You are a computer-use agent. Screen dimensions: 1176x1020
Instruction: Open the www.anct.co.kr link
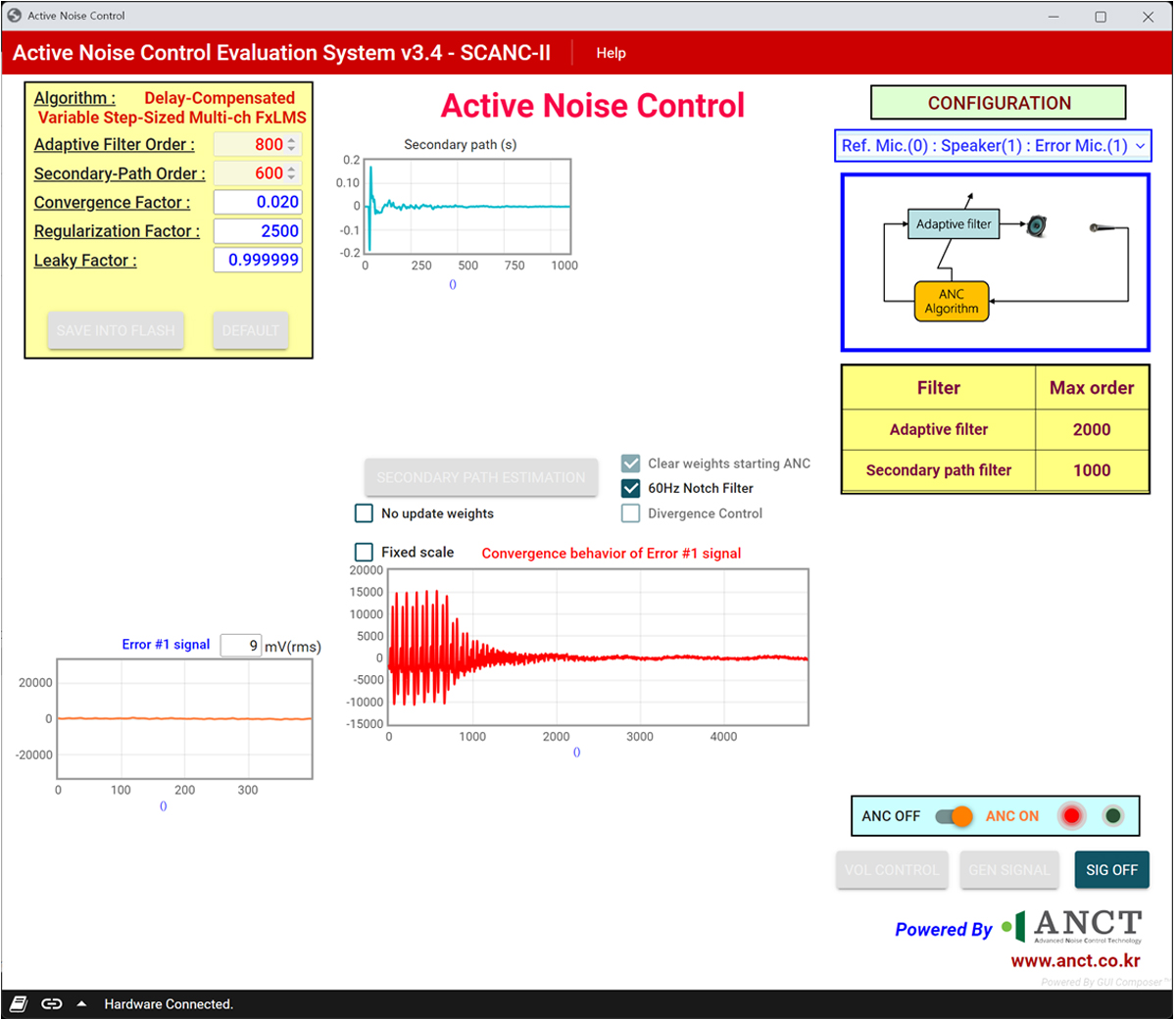[x=1075, y=961]
